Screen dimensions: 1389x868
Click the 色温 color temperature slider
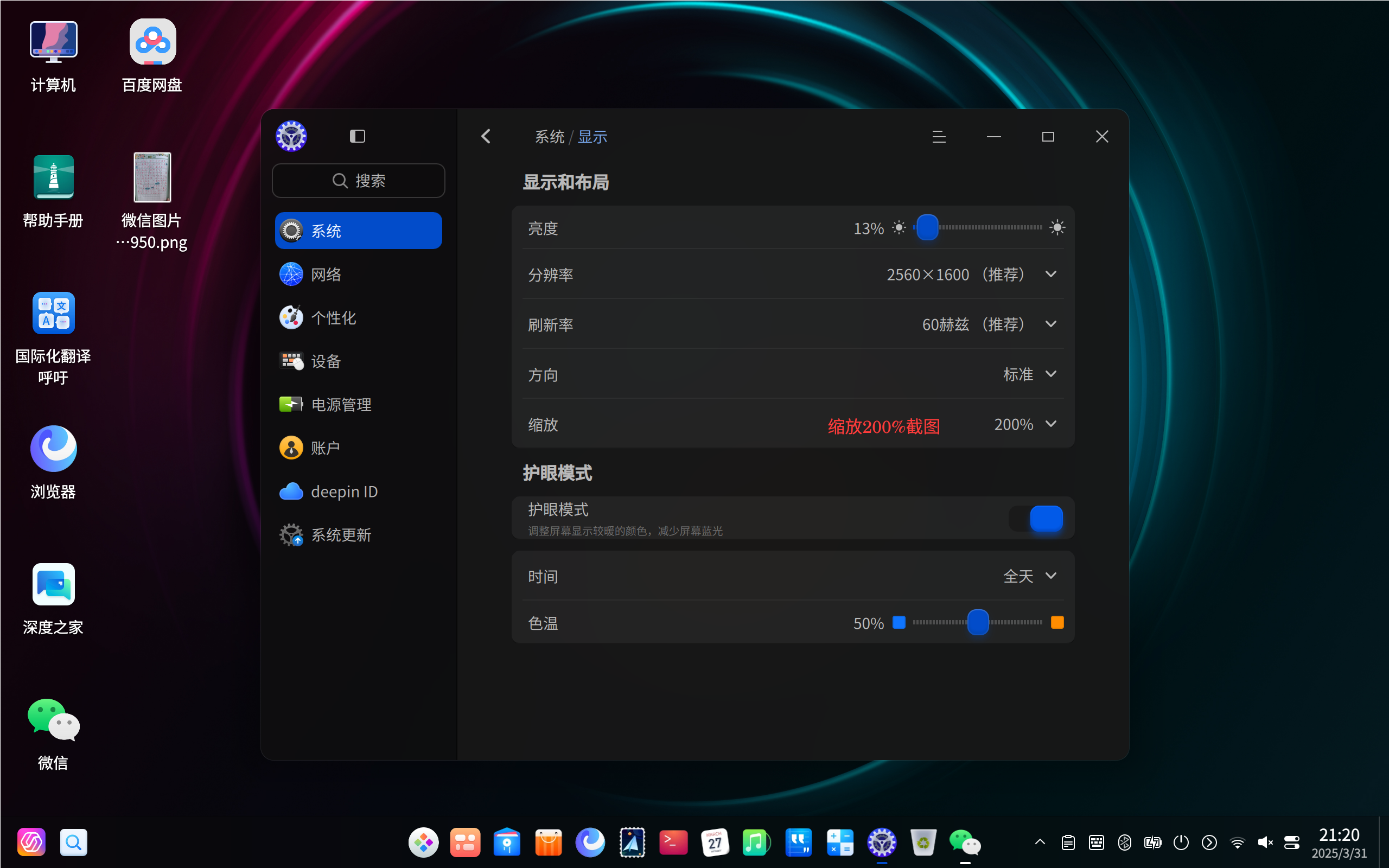pyautogui.click(x=978, y=622)
